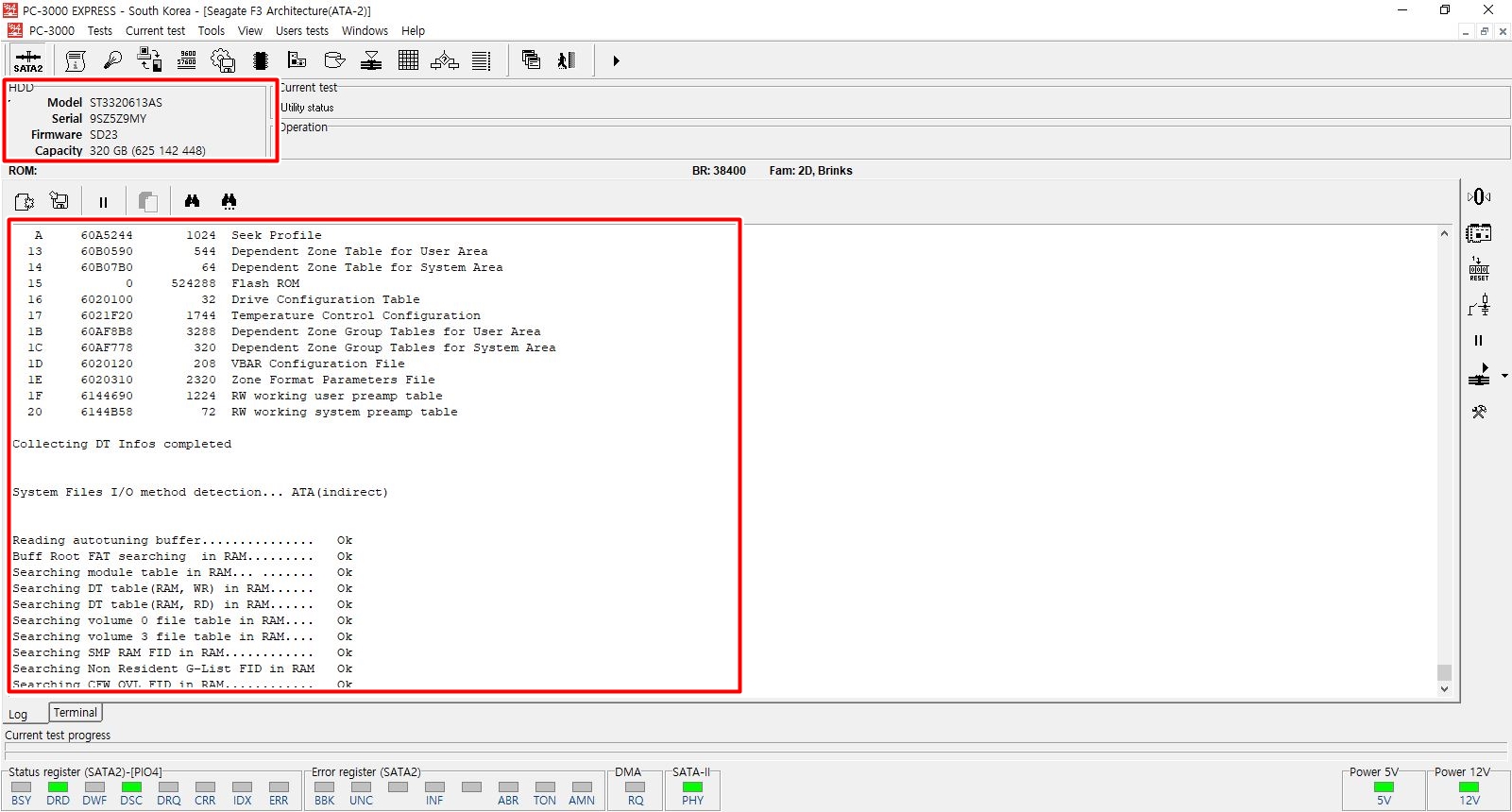
Task: Click the circuit board icon in right sidebar
Action: point(1479,232)
